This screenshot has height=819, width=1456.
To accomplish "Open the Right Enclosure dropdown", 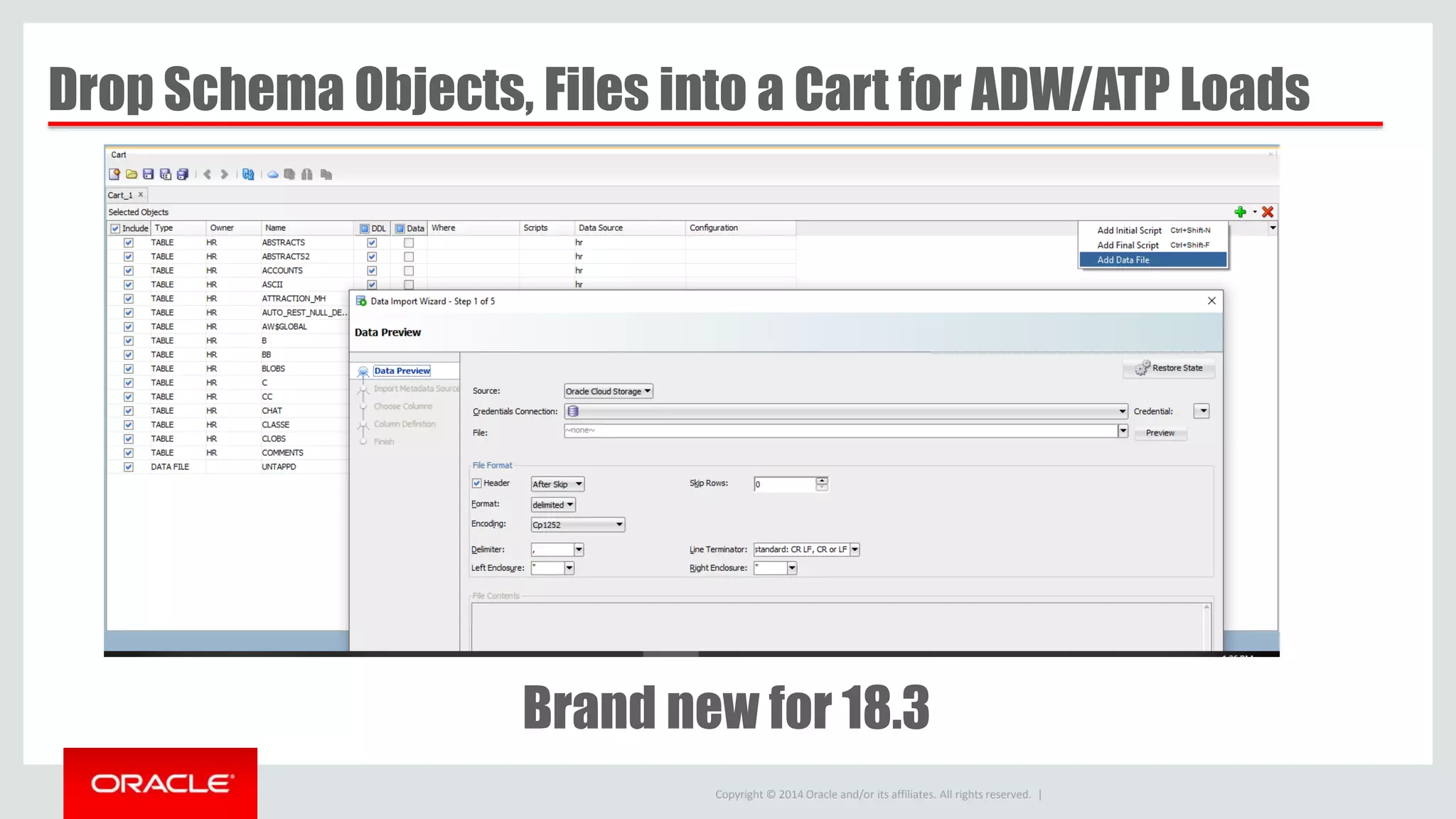I will tap(792, 568).
